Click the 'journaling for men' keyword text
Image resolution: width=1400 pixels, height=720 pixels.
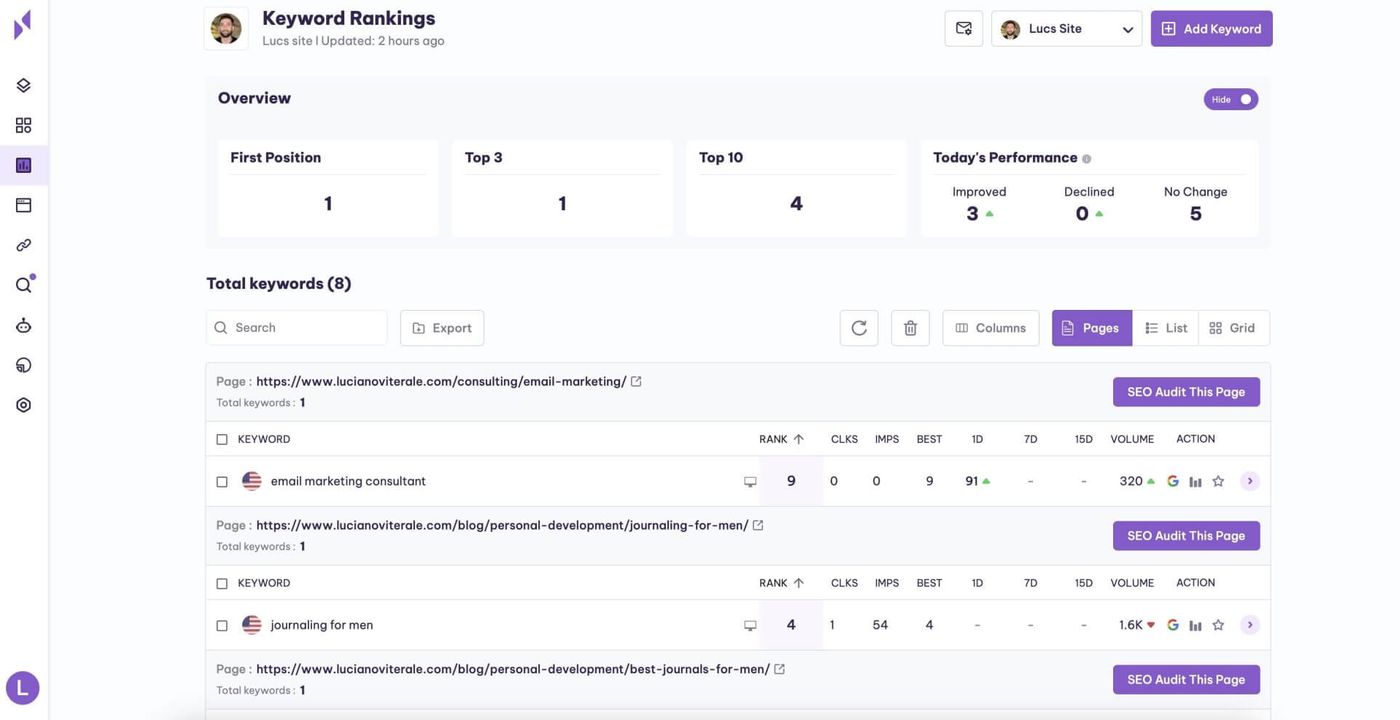pos(322,626)
